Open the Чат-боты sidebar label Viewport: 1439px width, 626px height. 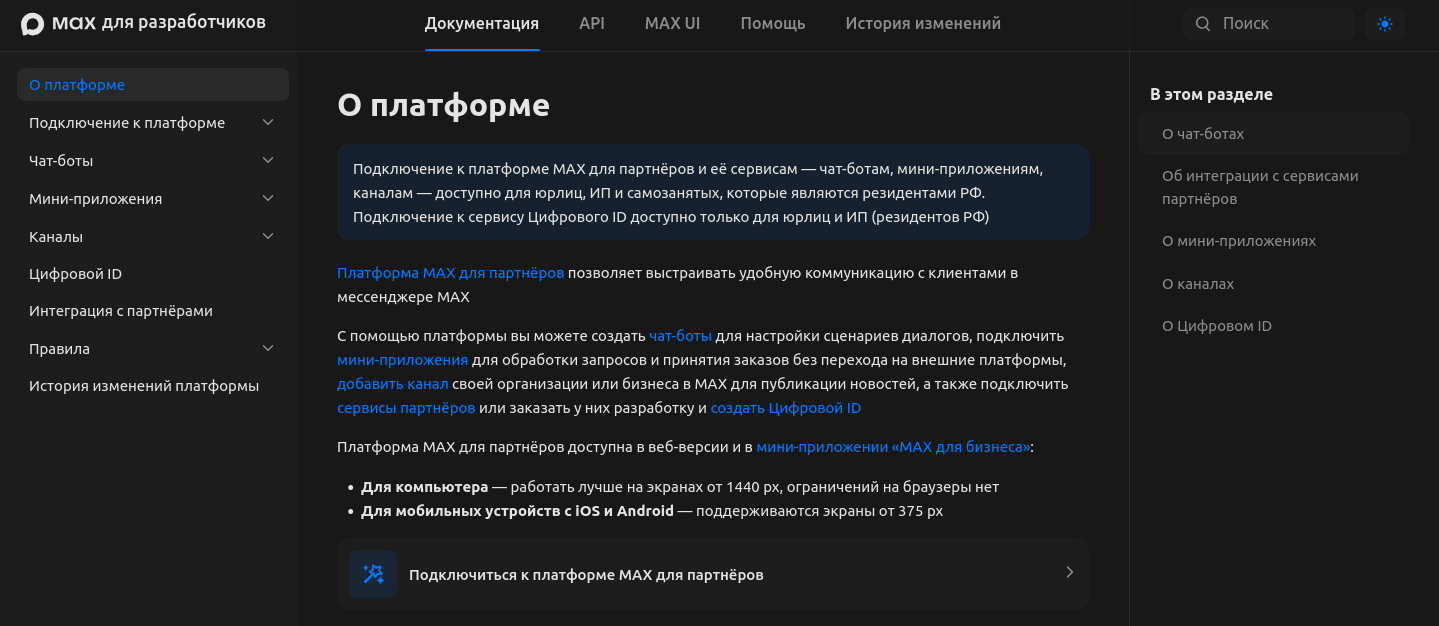61,161
